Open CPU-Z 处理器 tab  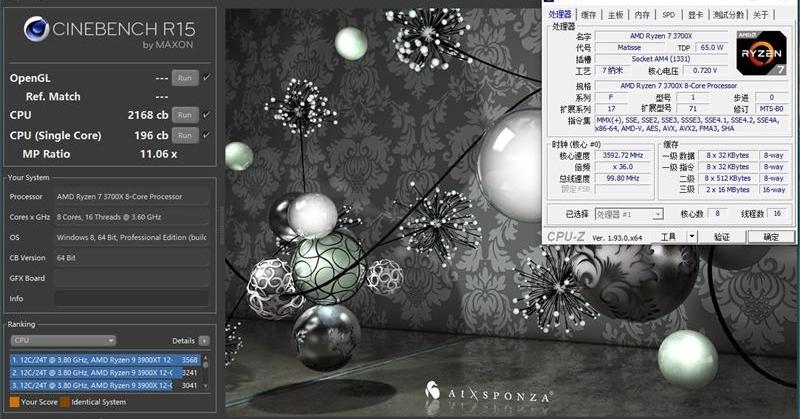(x=560, y=14)
